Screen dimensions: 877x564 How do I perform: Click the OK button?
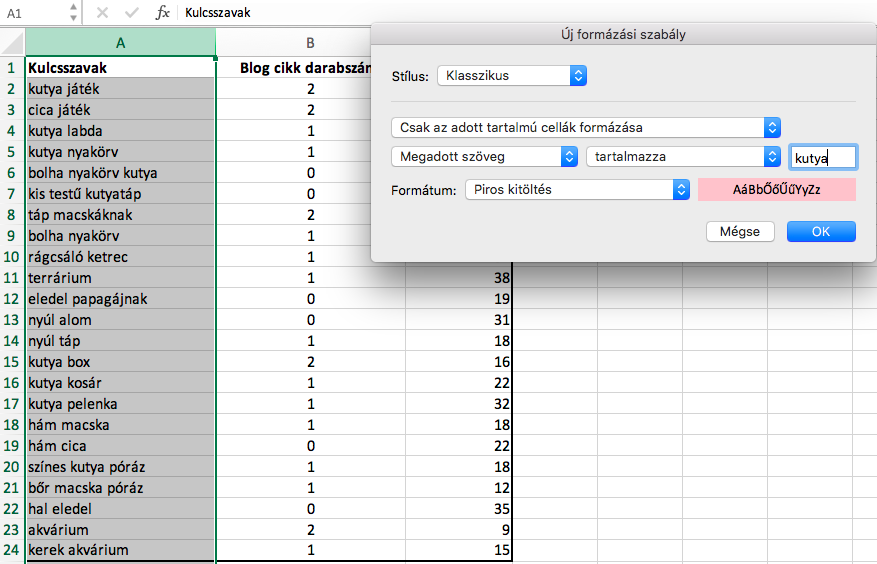point(821,232)
